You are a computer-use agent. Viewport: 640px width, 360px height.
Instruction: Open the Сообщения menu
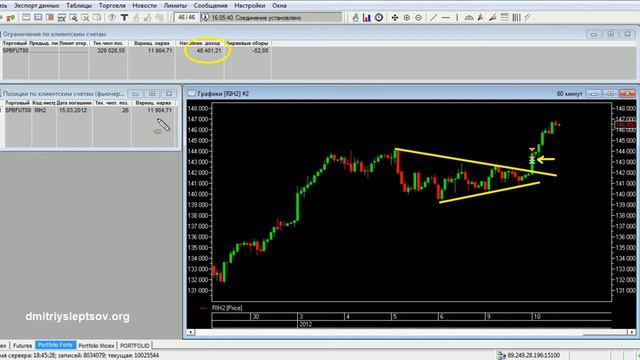click(x=211, y=6)
